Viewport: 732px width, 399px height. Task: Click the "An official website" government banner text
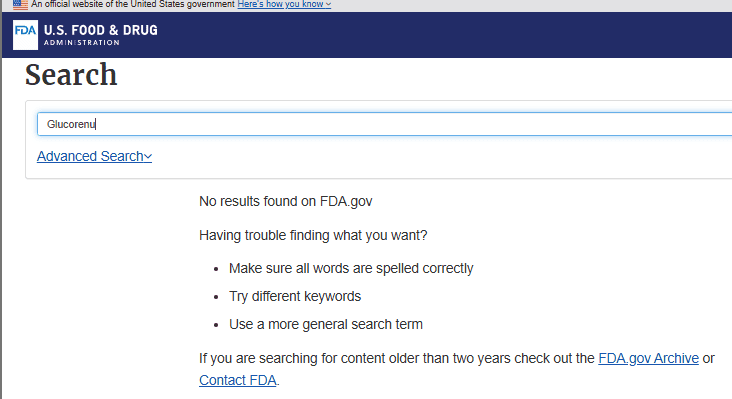(x=133, y=4)
